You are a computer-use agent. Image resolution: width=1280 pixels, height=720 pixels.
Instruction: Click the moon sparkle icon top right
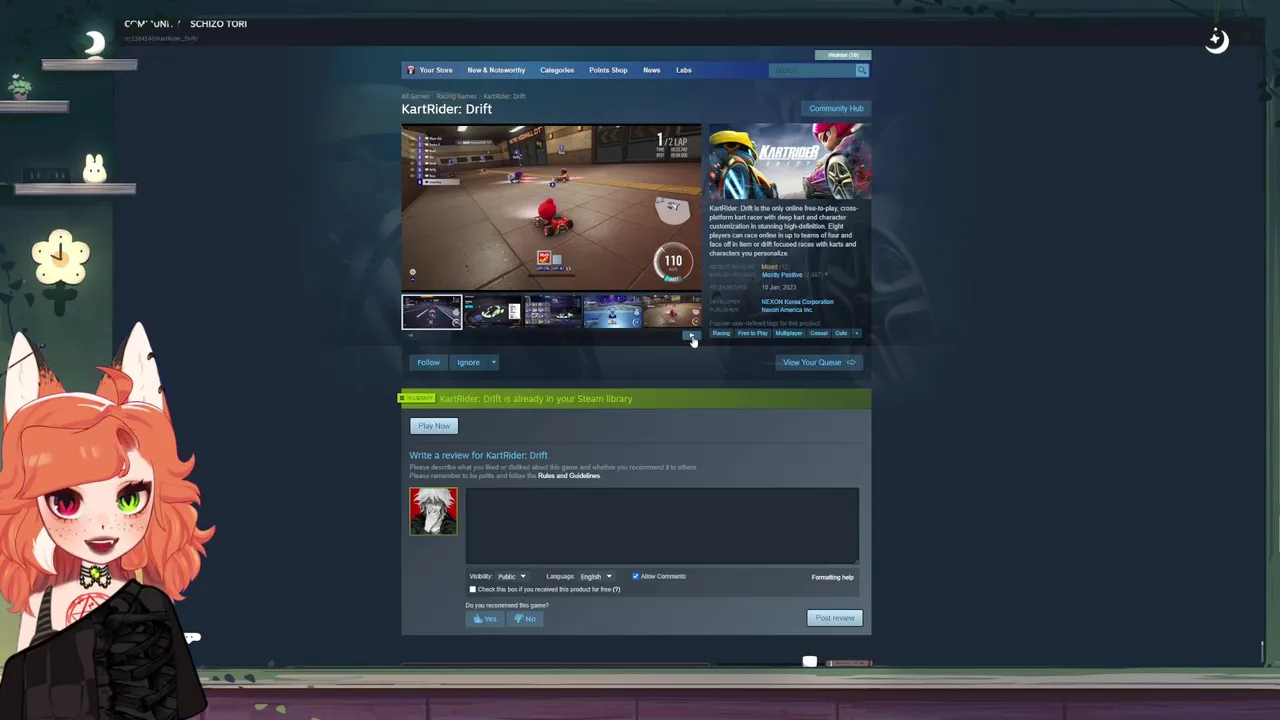point(1216,41)
